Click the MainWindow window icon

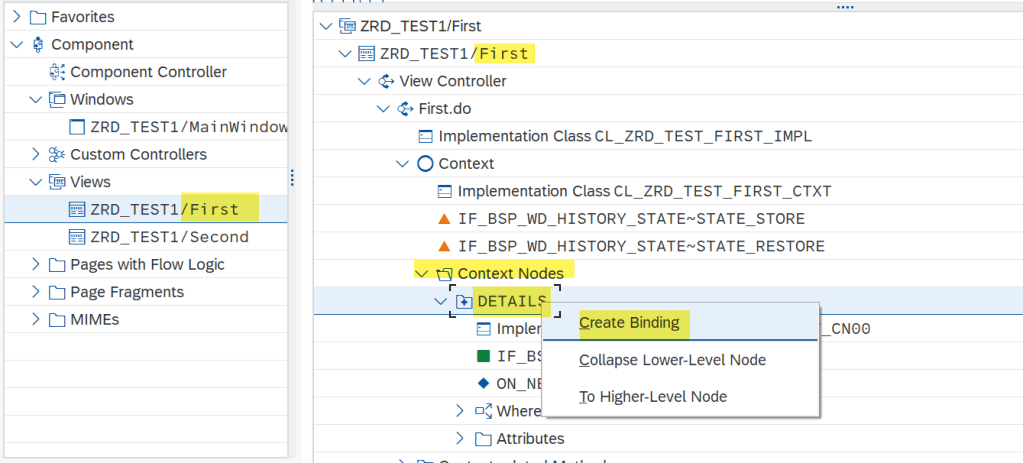pos(76,127)
